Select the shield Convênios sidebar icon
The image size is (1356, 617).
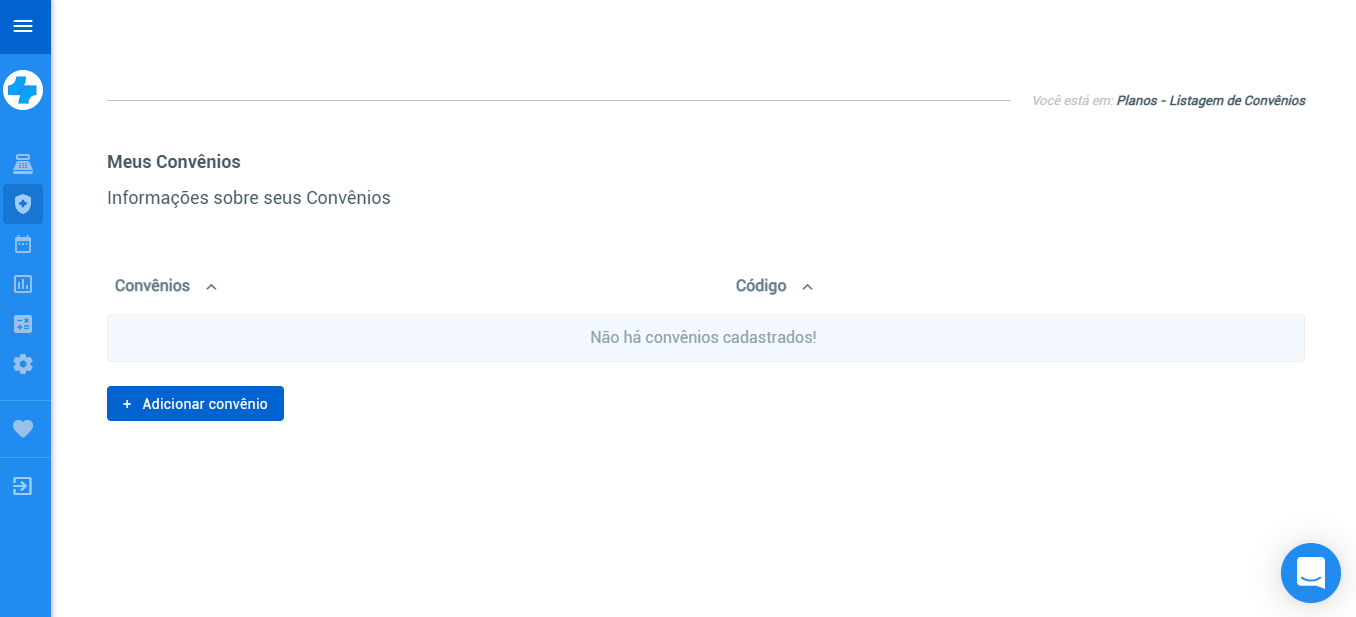point(23,204)
